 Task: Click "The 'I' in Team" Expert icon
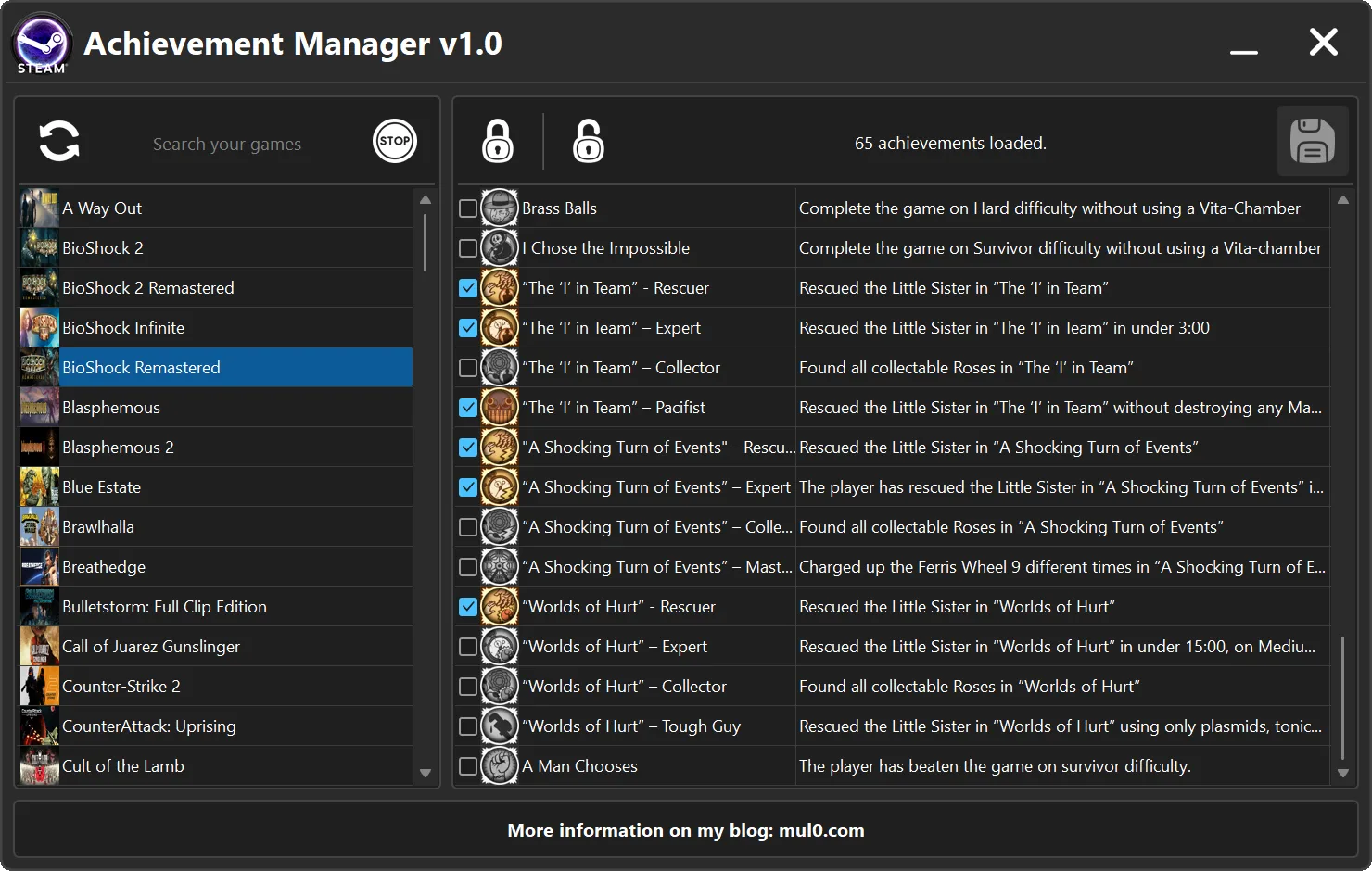500,328
